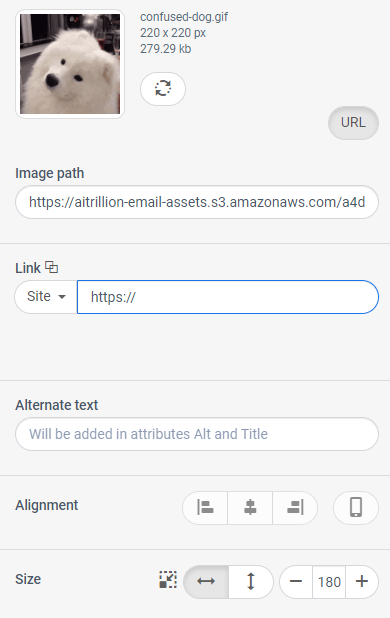Image resolution: width=390 pixels, height=618 pixels.
Task: Align image to the left
Action: [205, 507]
